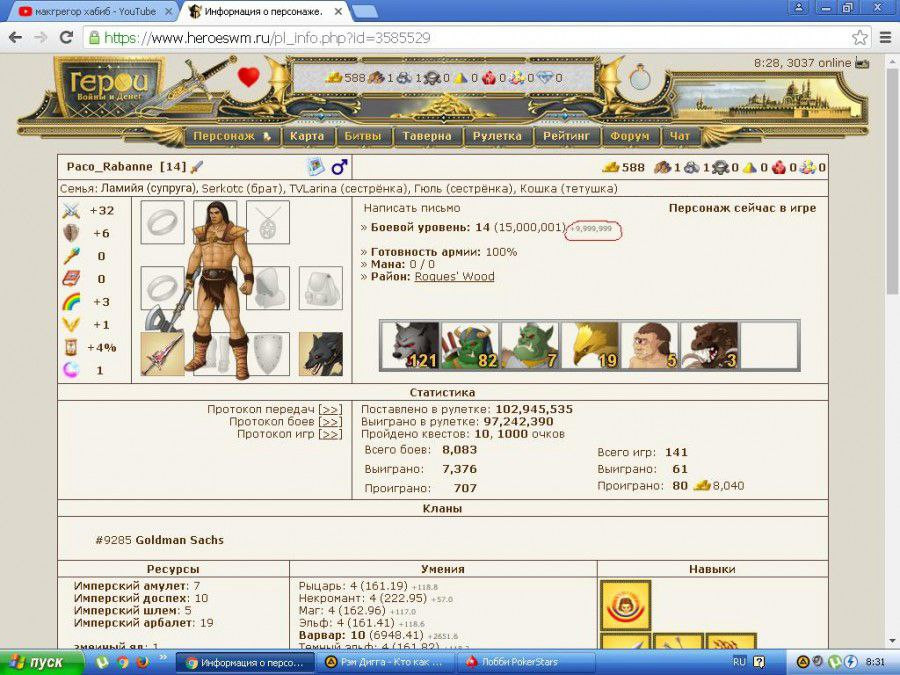This screenshot has height=675, width=900.
Task: Open the Рейтинг page
Action: [567, 137]
